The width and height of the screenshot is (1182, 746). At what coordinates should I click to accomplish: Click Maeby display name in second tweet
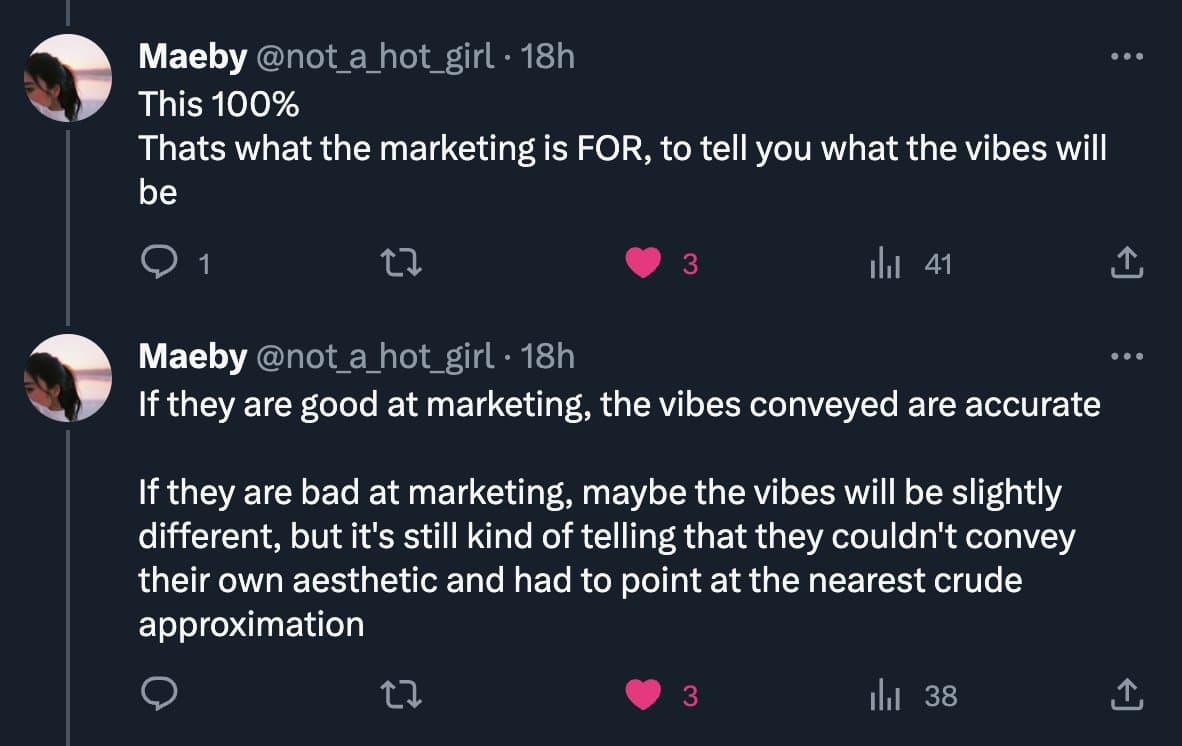(x=192, y=356)
